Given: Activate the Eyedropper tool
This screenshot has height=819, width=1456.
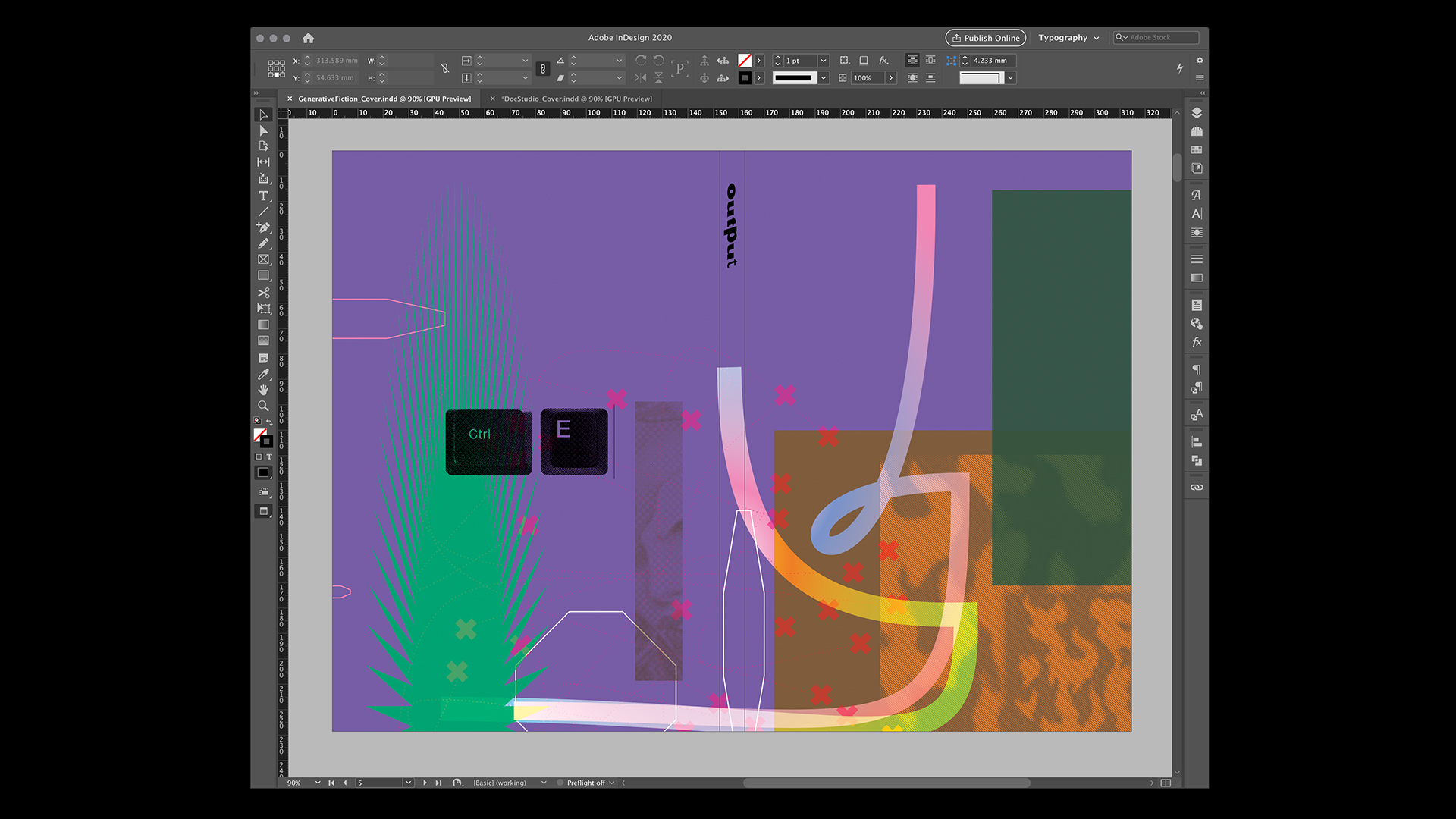Looking at the screenshot, I should point(263,374).
